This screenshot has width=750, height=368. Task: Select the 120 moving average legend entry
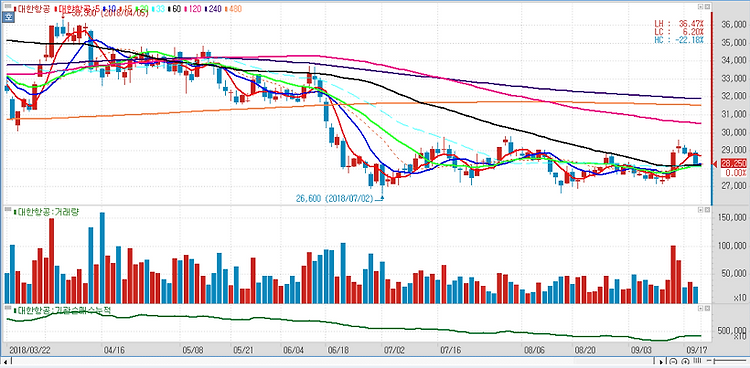(193, 9)
